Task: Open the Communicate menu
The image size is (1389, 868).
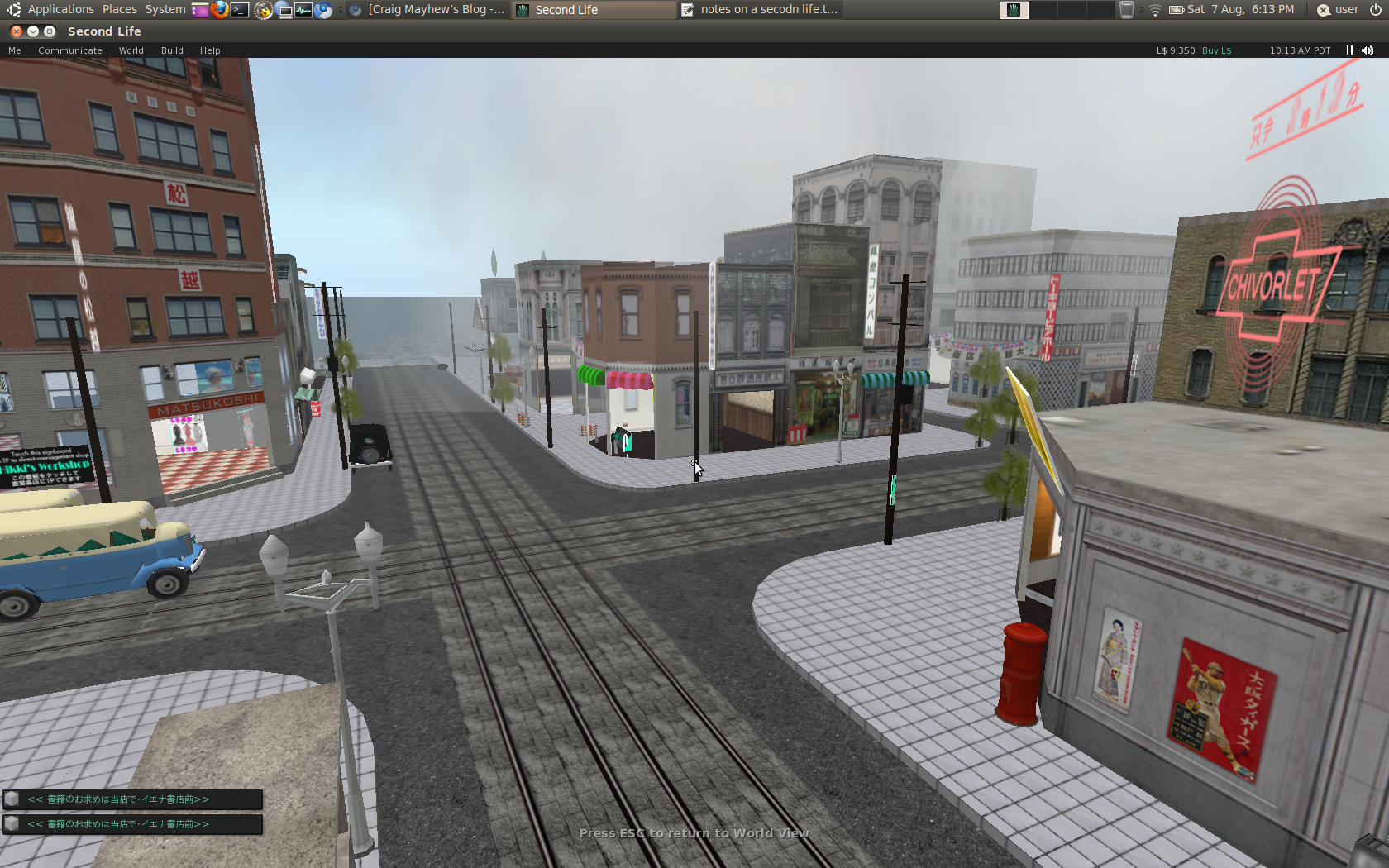Action: (x=70, y=50)
